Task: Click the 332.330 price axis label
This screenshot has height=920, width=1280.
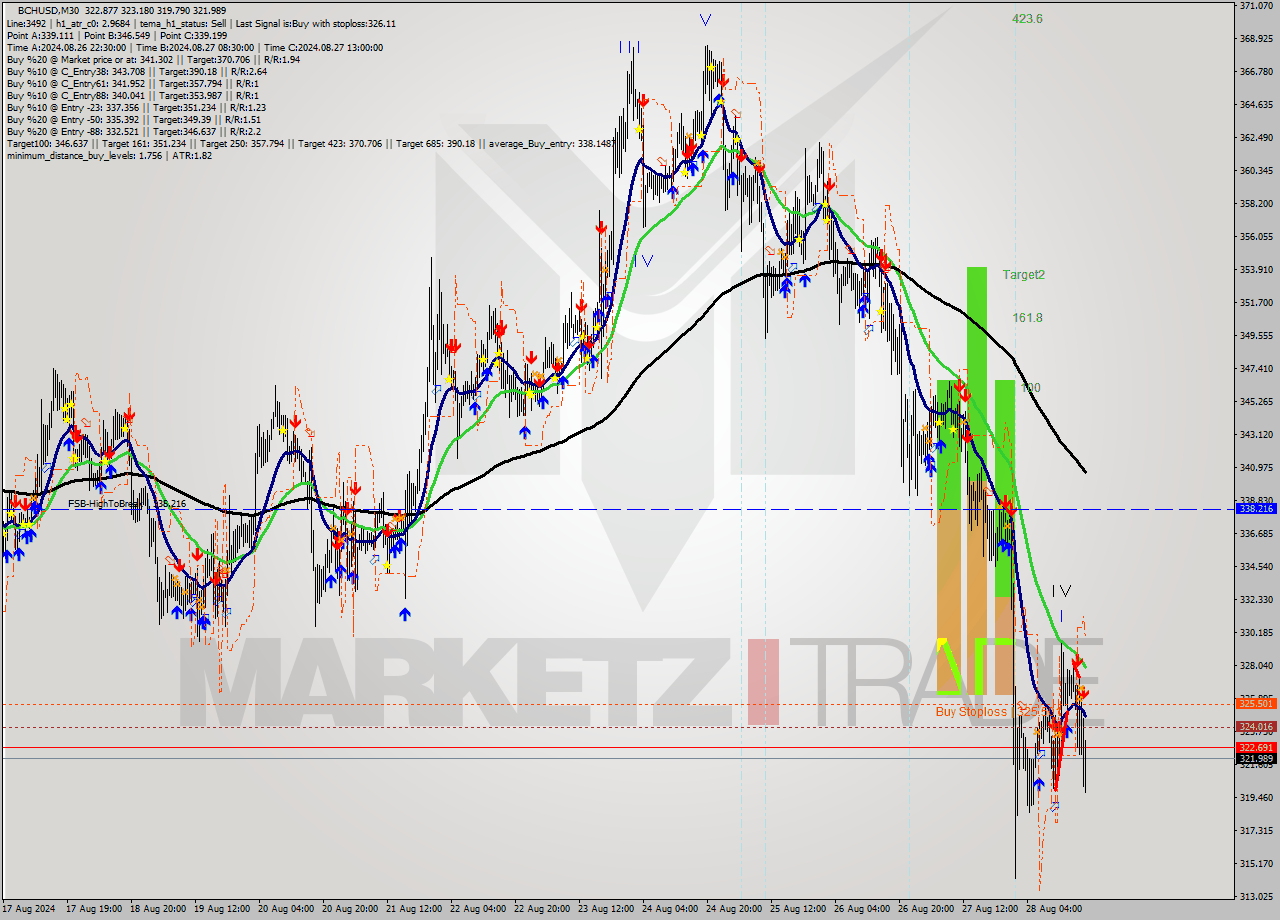Action: tap(1256, 600)
